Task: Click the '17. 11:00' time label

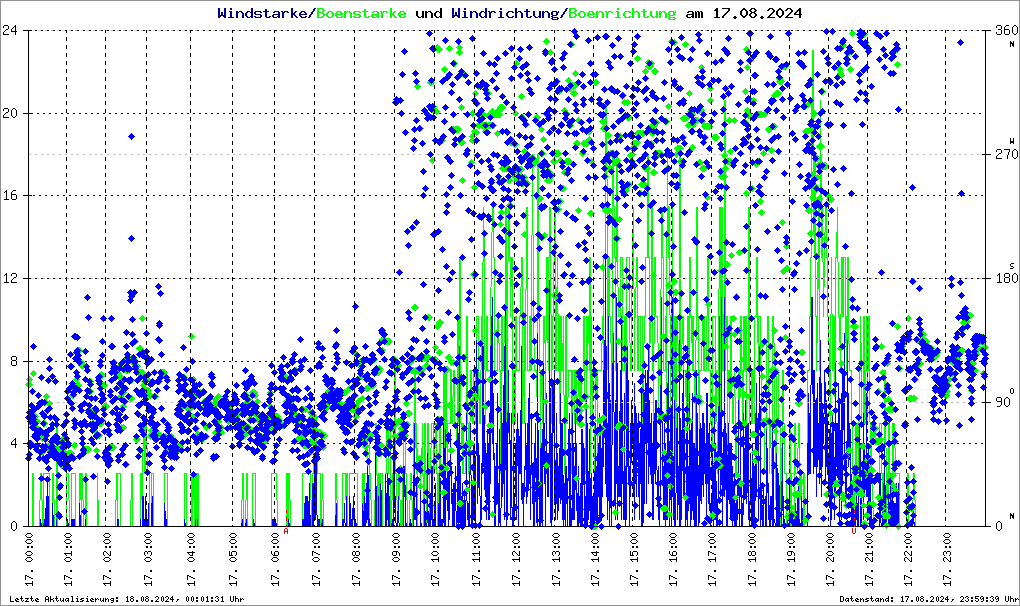Action: pyautogui.click(x=476, y=559)
